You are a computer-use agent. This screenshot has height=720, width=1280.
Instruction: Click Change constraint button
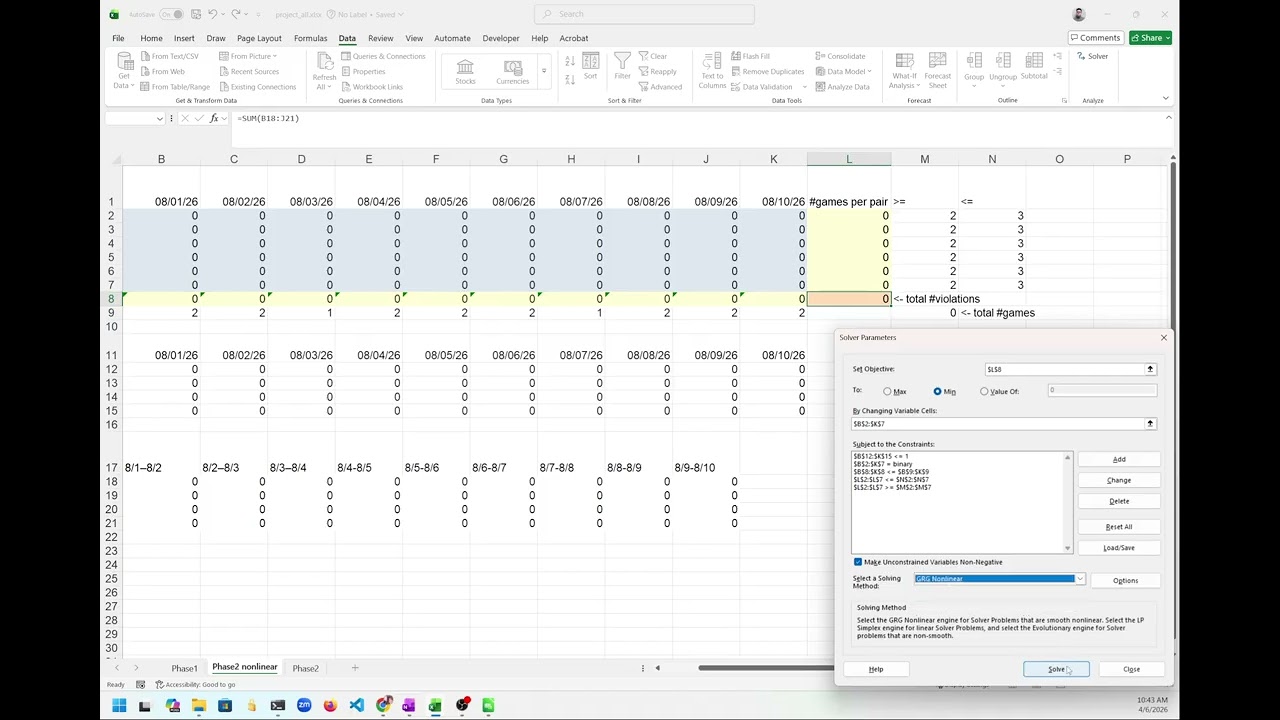click(x=1119, y=480)
